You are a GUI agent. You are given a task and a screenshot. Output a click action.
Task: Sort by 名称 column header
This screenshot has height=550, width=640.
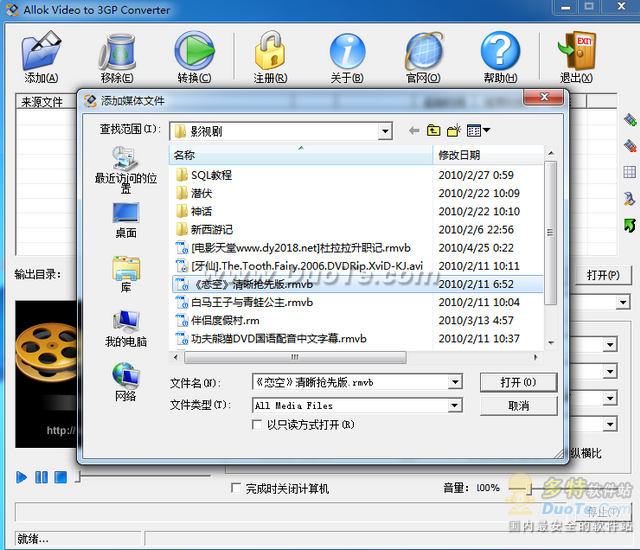pos(300,155)
